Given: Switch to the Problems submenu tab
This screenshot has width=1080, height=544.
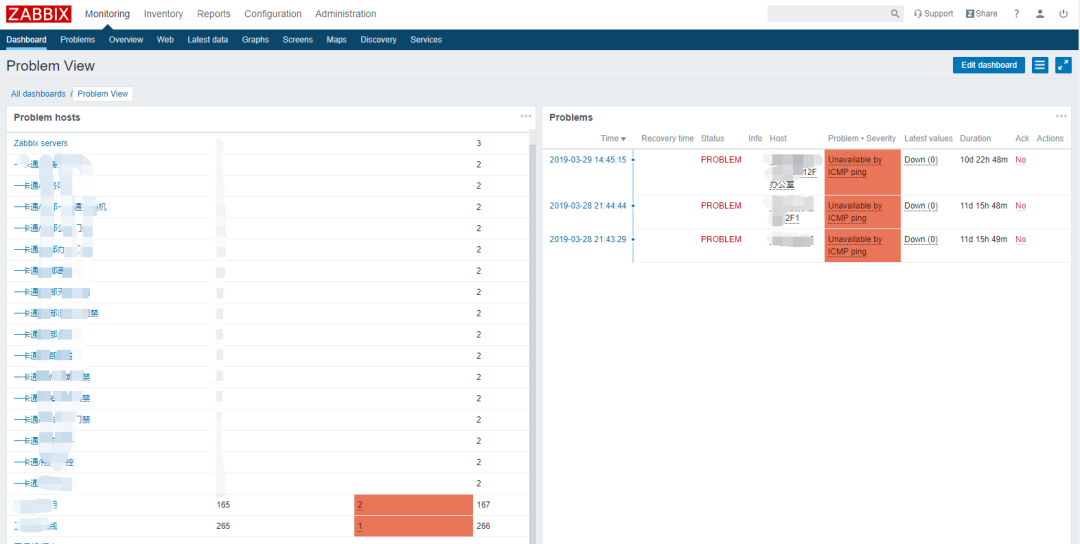Looking at the screenshot, I should tap(78, 40).
